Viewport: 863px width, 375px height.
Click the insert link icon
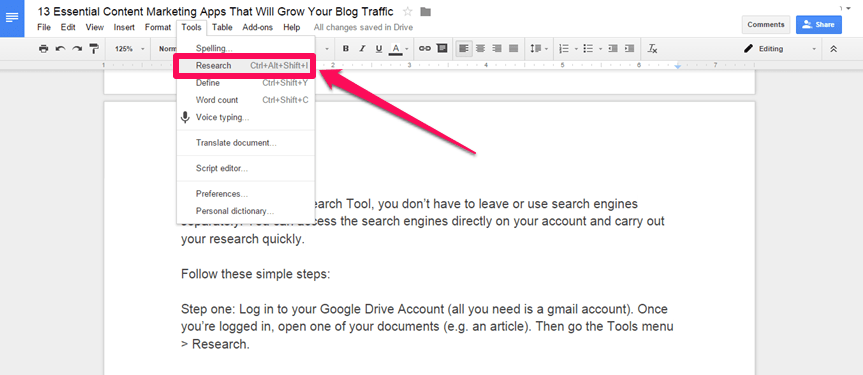click(424, 48)
